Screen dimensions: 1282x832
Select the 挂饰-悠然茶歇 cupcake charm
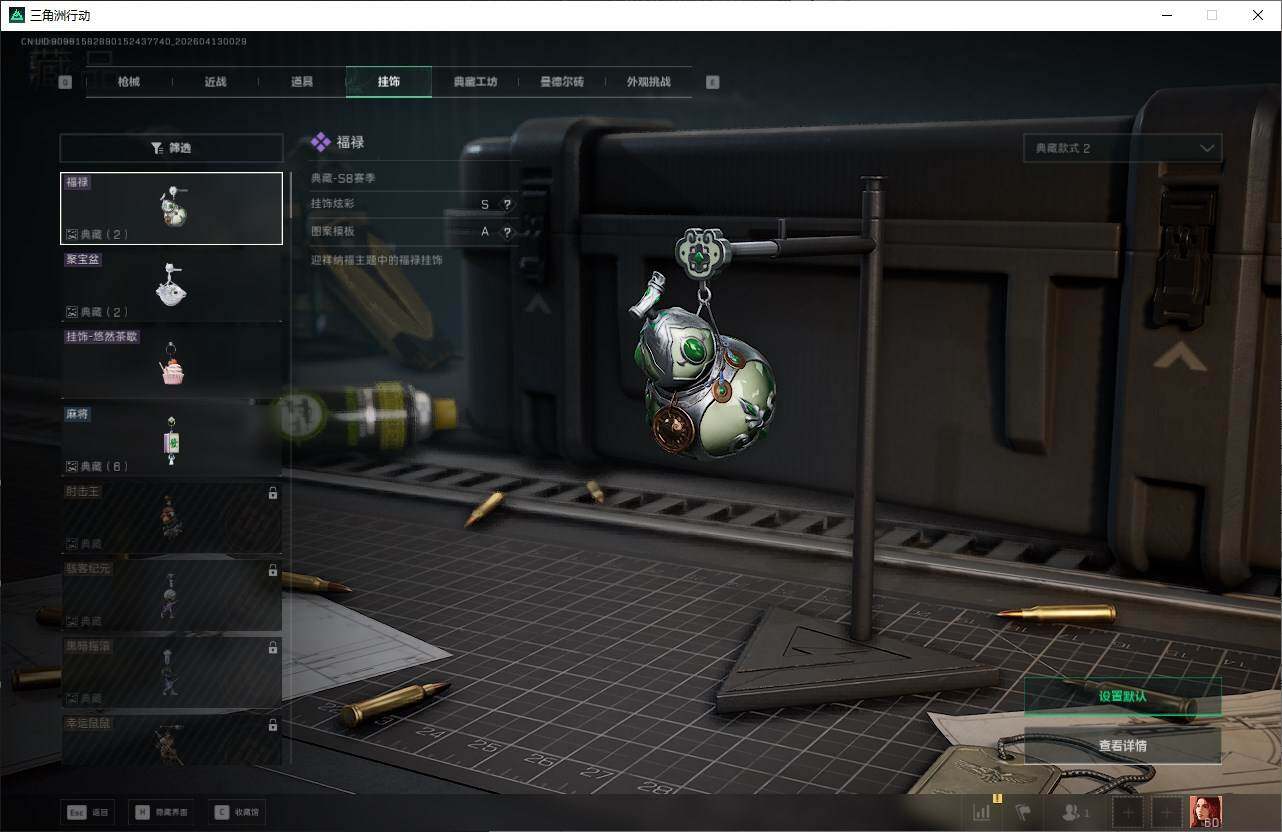coord(171,362)
